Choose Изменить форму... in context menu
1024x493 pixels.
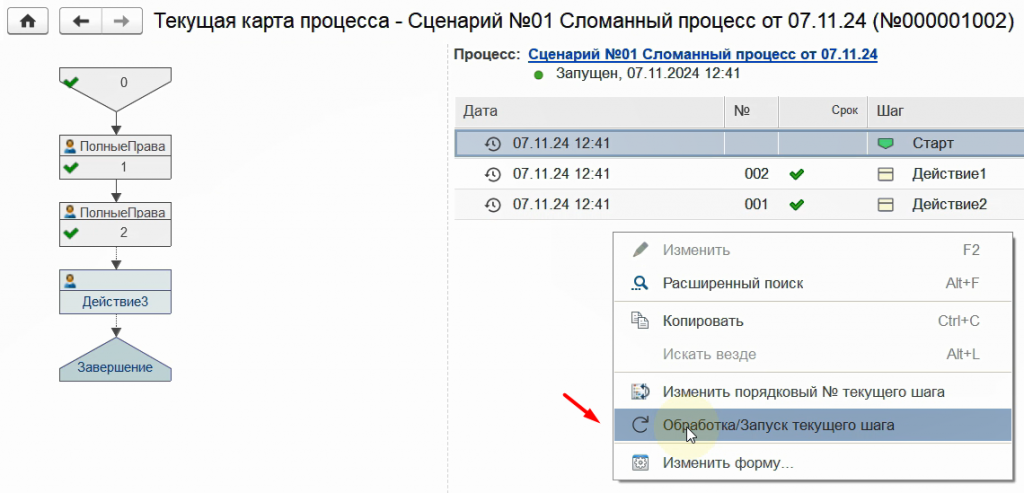812,463
